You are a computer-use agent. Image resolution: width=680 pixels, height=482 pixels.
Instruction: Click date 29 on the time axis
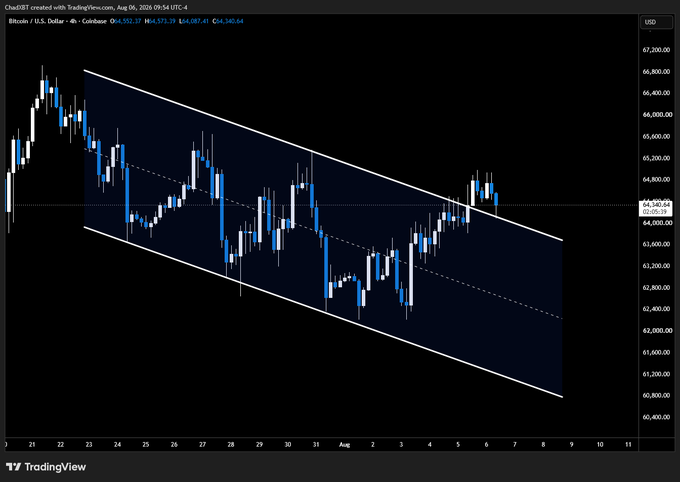(259, 445)
